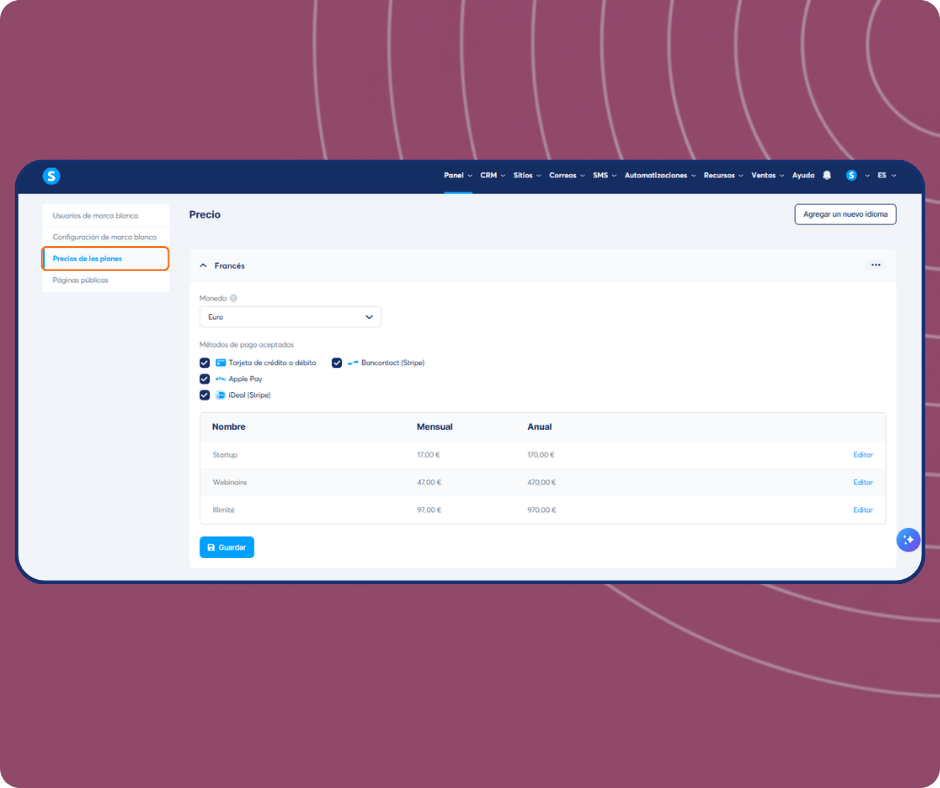
Task: Edit the Illimité plan
Action: 863,510
